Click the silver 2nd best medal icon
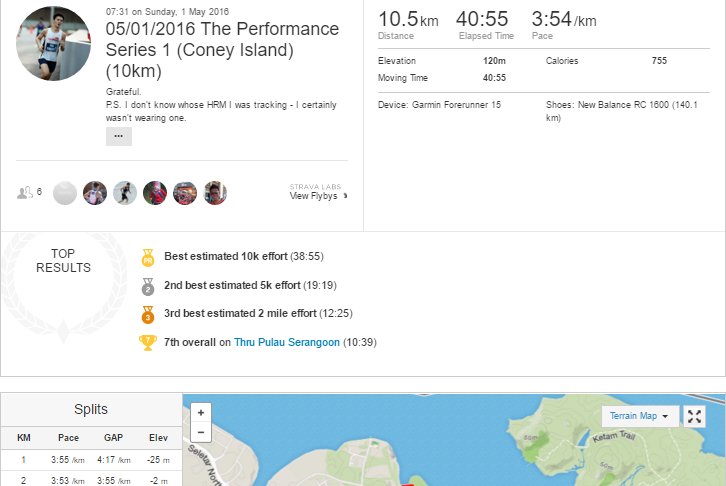This screenshot has width=726, height=486. [148, 287]
